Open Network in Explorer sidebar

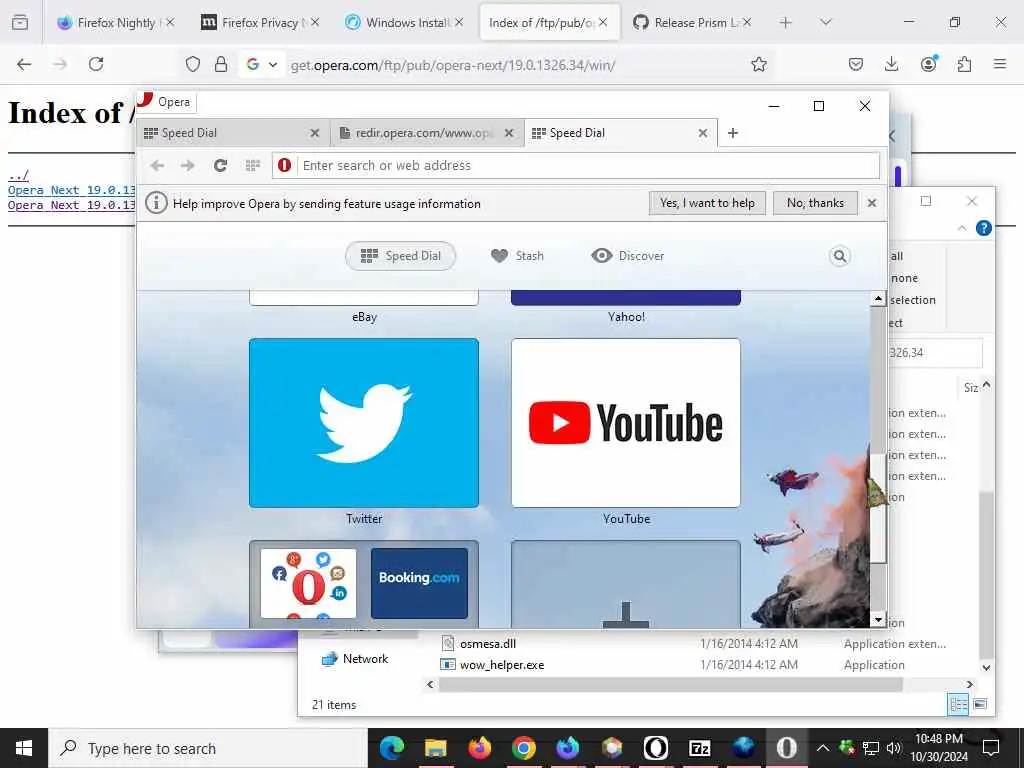(x=355, y=659)
